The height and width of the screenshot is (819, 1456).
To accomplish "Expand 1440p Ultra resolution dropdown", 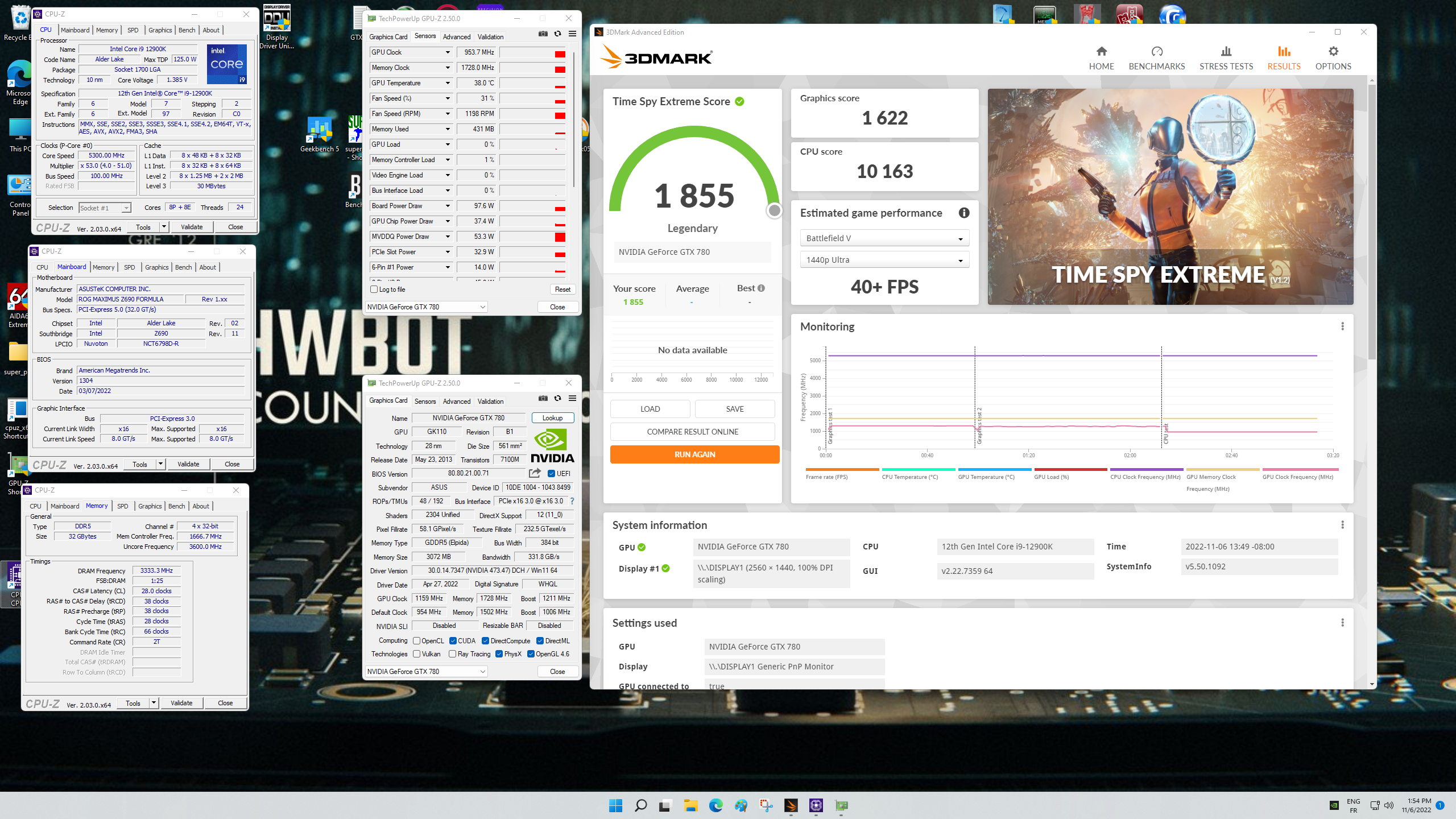I will coord(884,260).
